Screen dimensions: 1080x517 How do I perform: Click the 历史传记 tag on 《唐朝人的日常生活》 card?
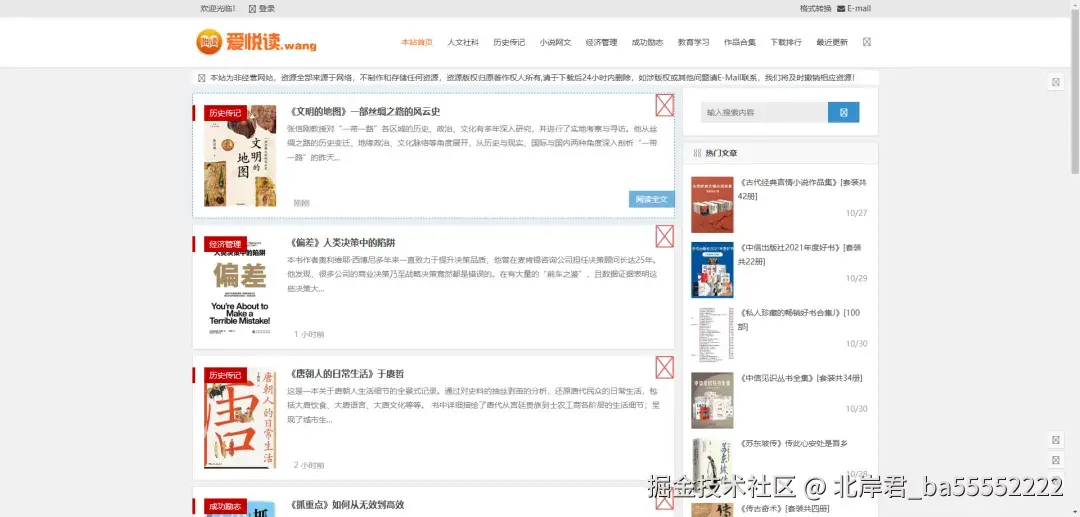point(225,374)
